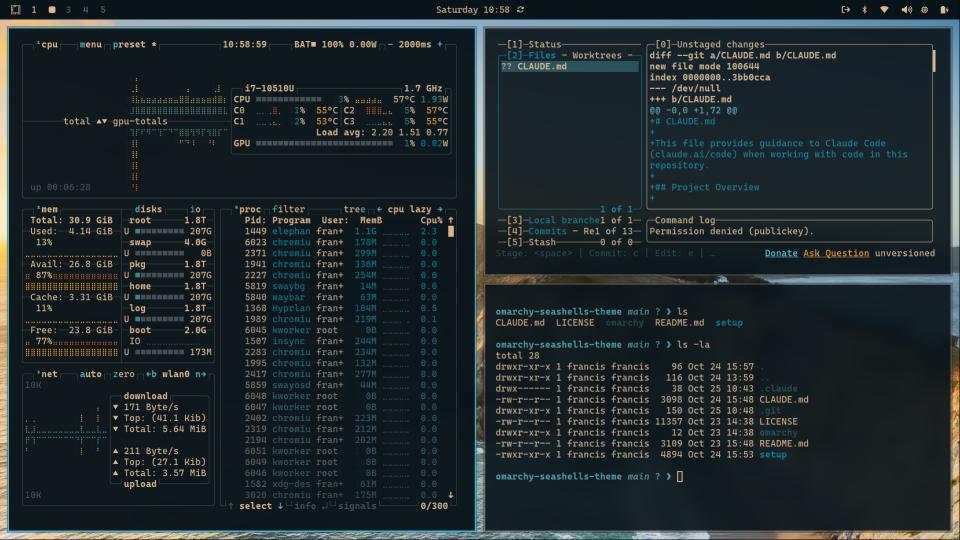The height and width of the screenshot is (540, 960).
Task: Open the btop menu
Action: pyautogui.click(x=91, y=45)
